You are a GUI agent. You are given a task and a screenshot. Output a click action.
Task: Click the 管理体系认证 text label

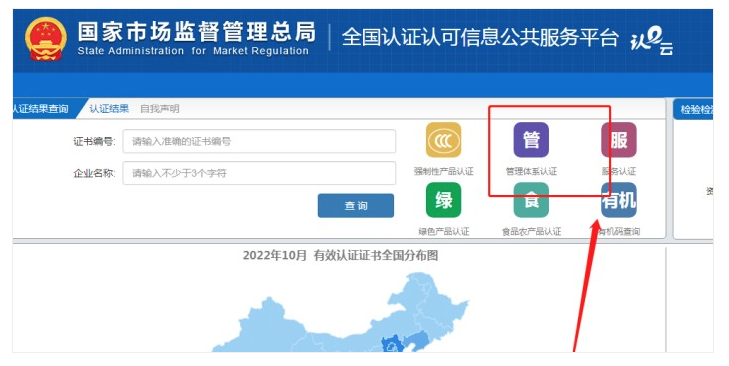pos(531,172)
